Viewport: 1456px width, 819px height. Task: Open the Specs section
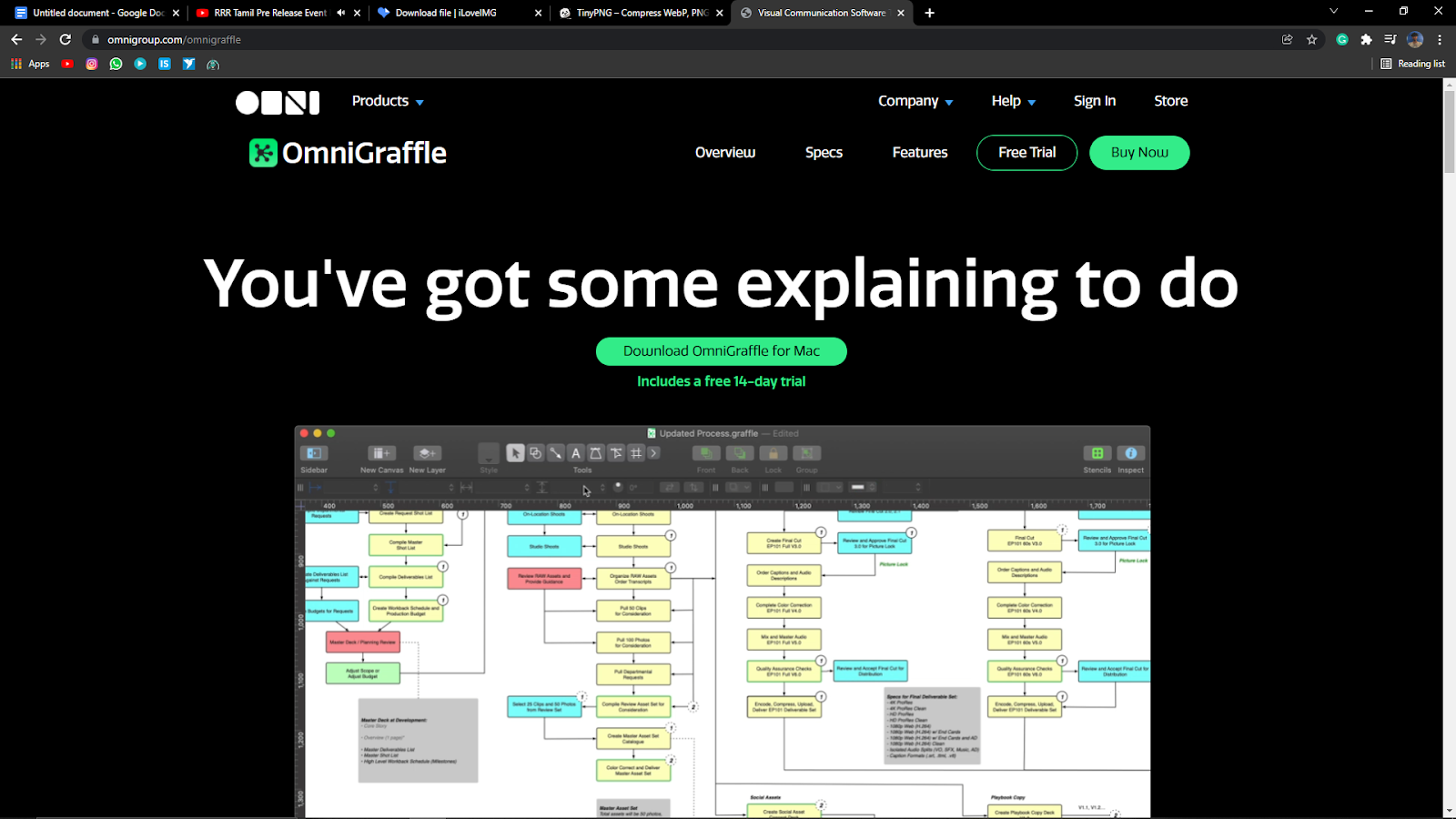tap(824, 153)
